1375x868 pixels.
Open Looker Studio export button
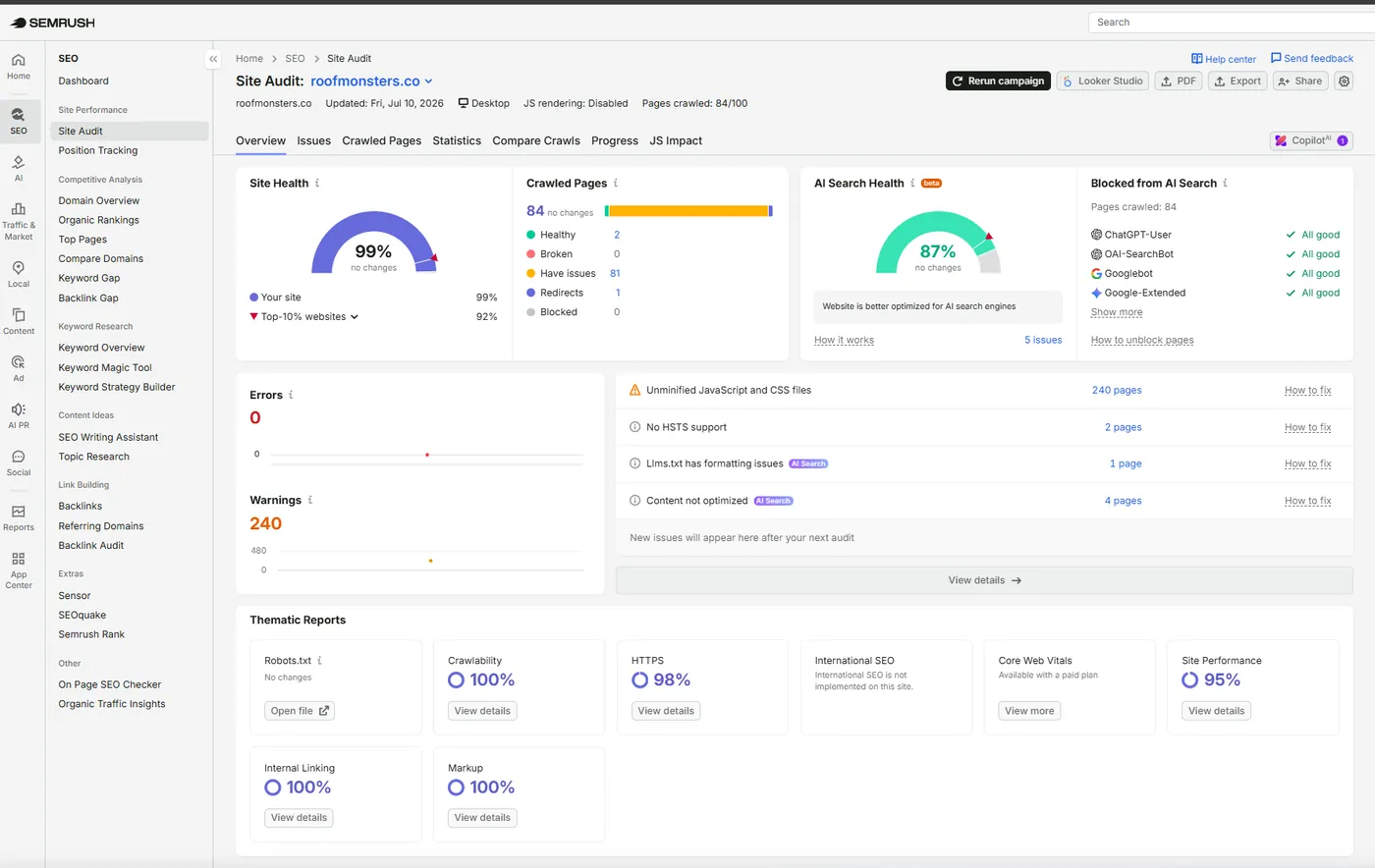pyautogui.click(x=1103, y=81)
